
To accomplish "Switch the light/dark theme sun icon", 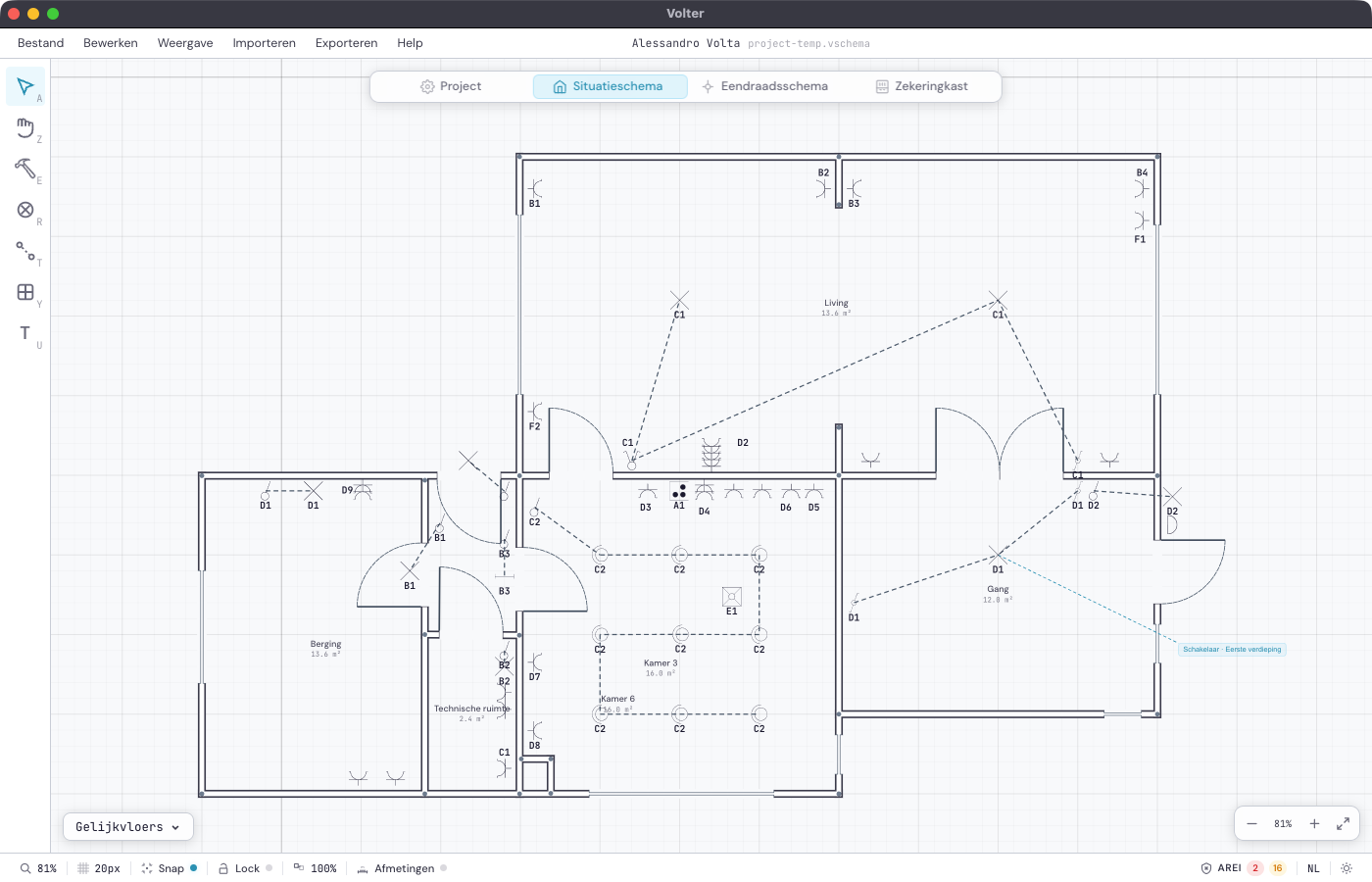I will point(1347,868).
